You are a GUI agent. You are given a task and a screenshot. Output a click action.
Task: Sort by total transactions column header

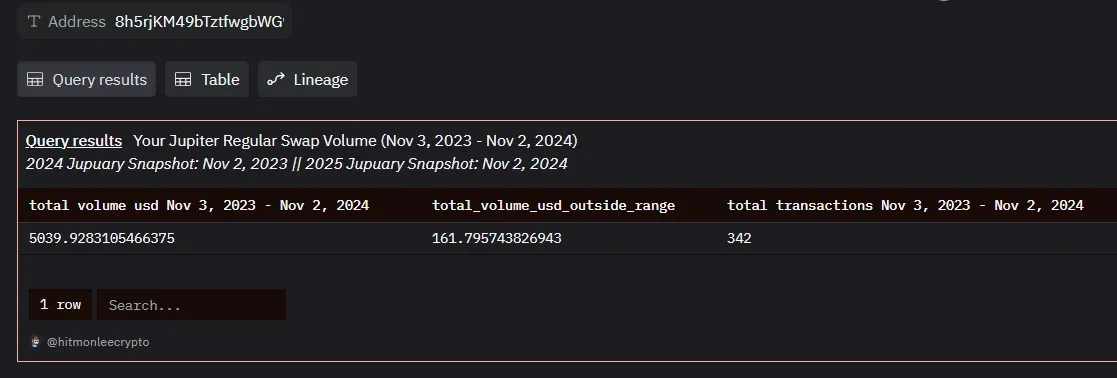point(905,206)
